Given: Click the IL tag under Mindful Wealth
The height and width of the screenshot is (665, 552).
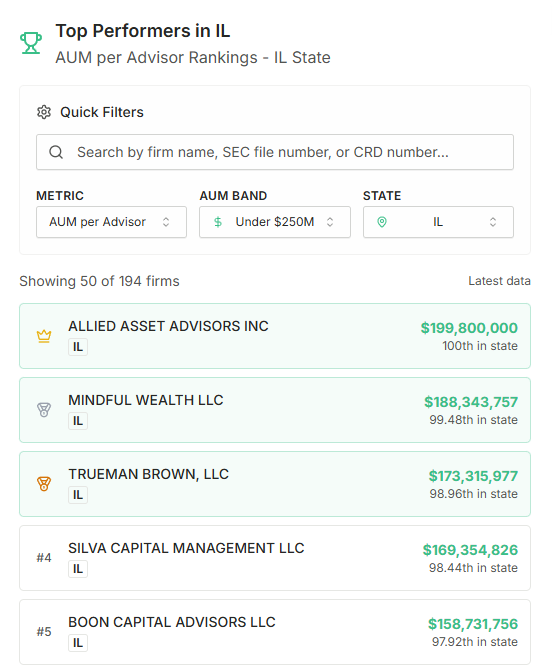Looking at the screenshot, I should pyautogui.click(x=78, y=421).
